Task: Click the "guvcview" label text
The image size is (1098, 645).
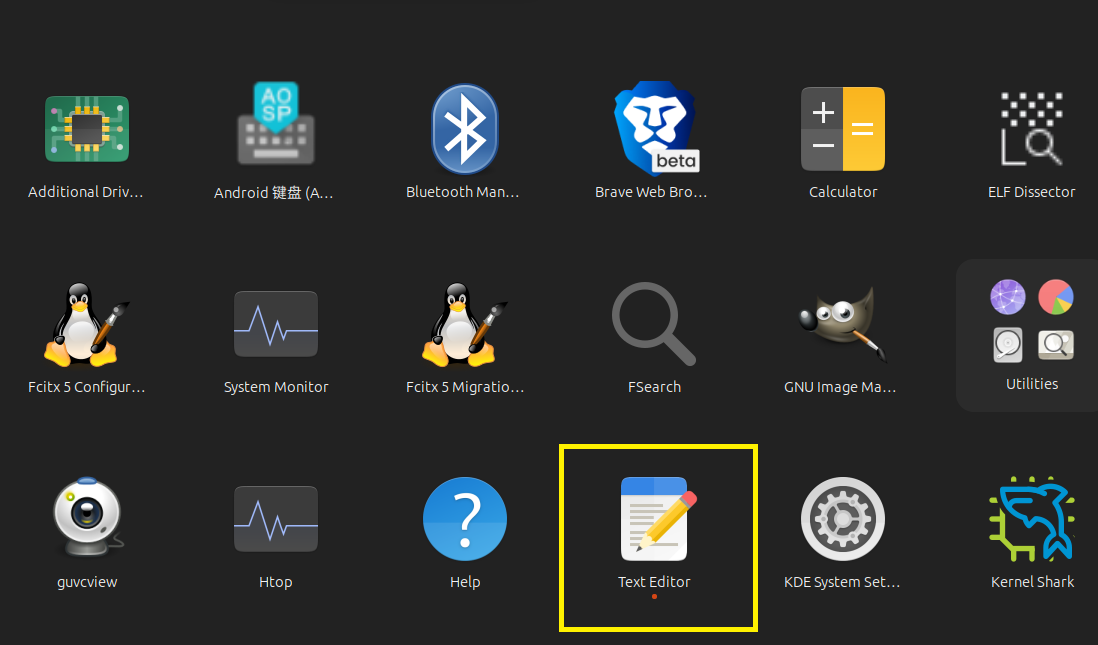Action: (x=87, y=582)
